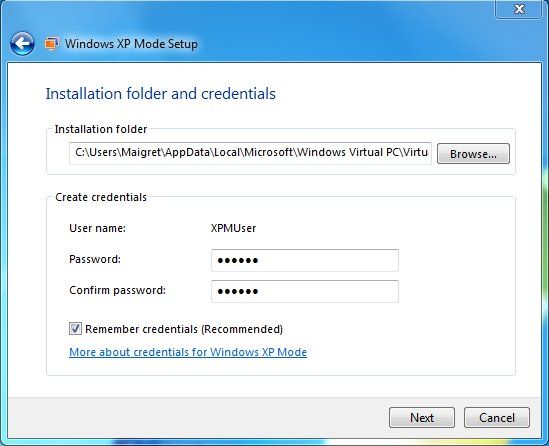Image resolution: width=549 pixels, height=446 pixels.
Task: Focus the Confirm password input box
Action: 305,291
